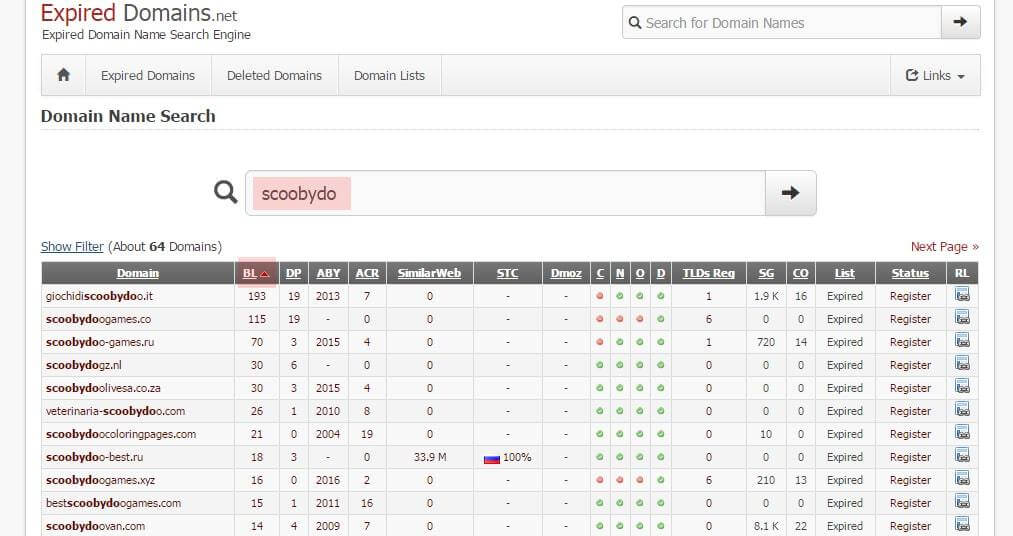Open domain scoobydoolivesa.co.za
Screen dimensions: 1013x536
coord(103,387)
